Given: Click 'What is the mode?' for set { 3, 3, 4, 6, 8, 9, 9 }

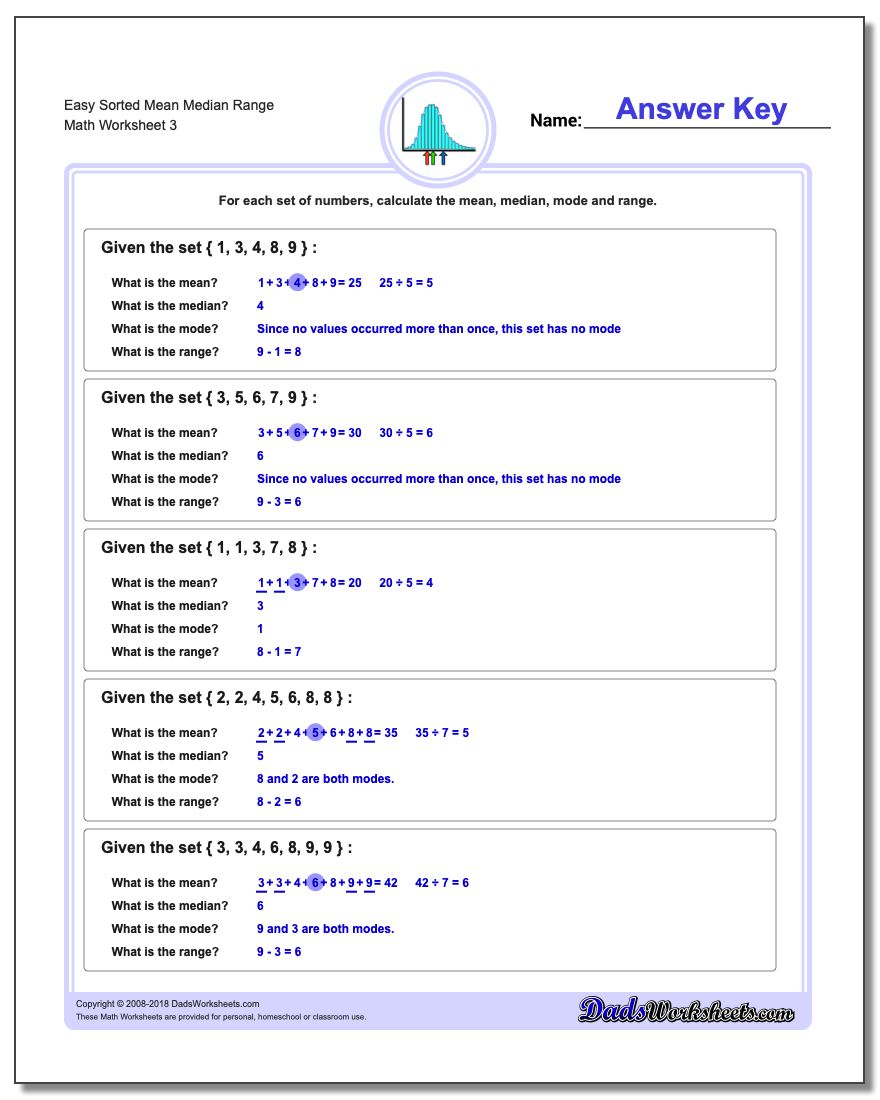Looking at the screenshot, I should tap(165, 930).
